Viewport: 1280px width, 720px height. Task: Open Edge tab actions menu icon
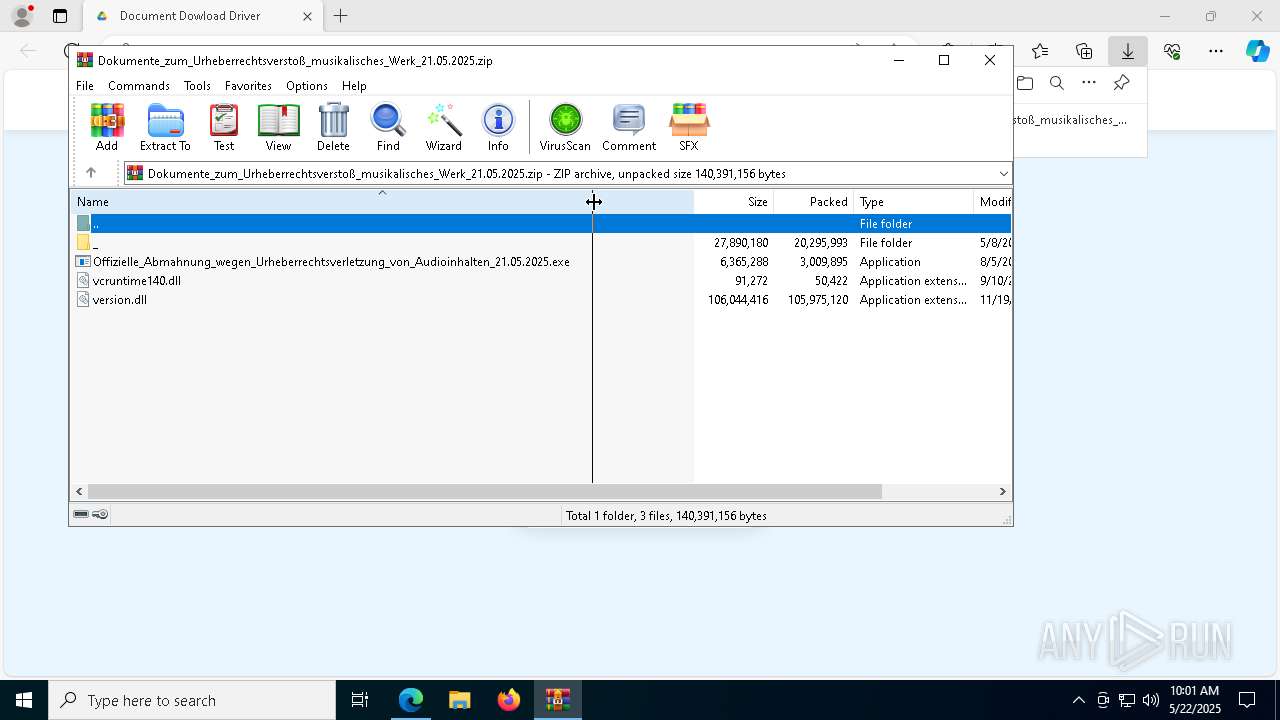pos(60,16)
